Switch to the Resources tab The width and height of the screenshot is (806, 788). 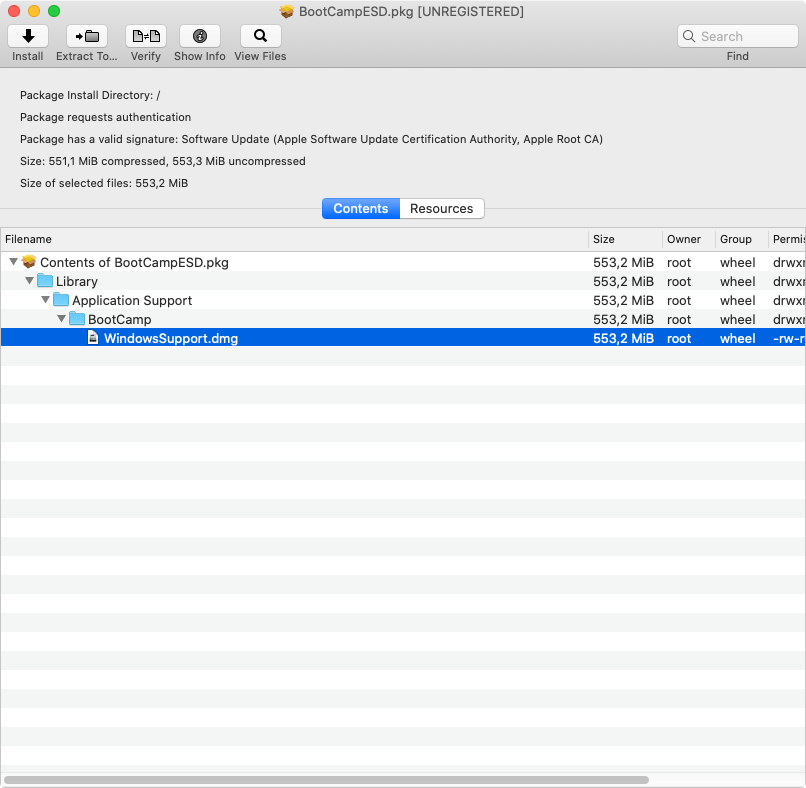pyautogui.click(x=442, y=209)
